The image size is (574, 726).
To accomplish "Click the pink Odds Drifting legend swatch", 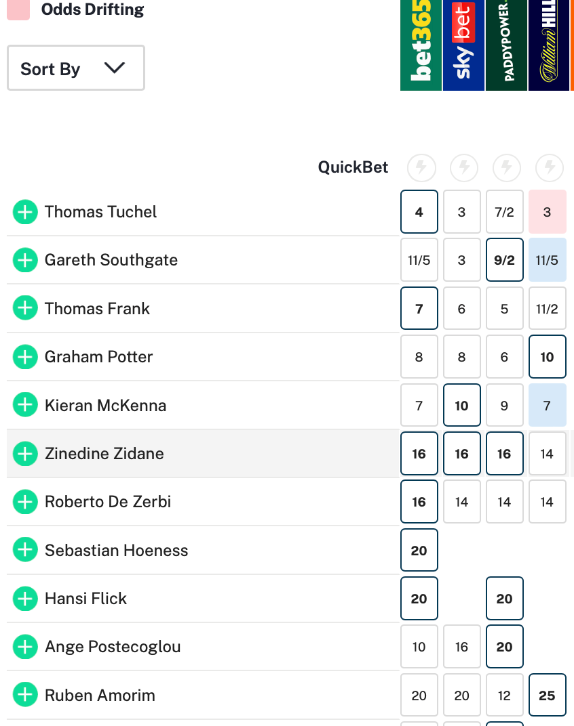I will pos(19,10).
